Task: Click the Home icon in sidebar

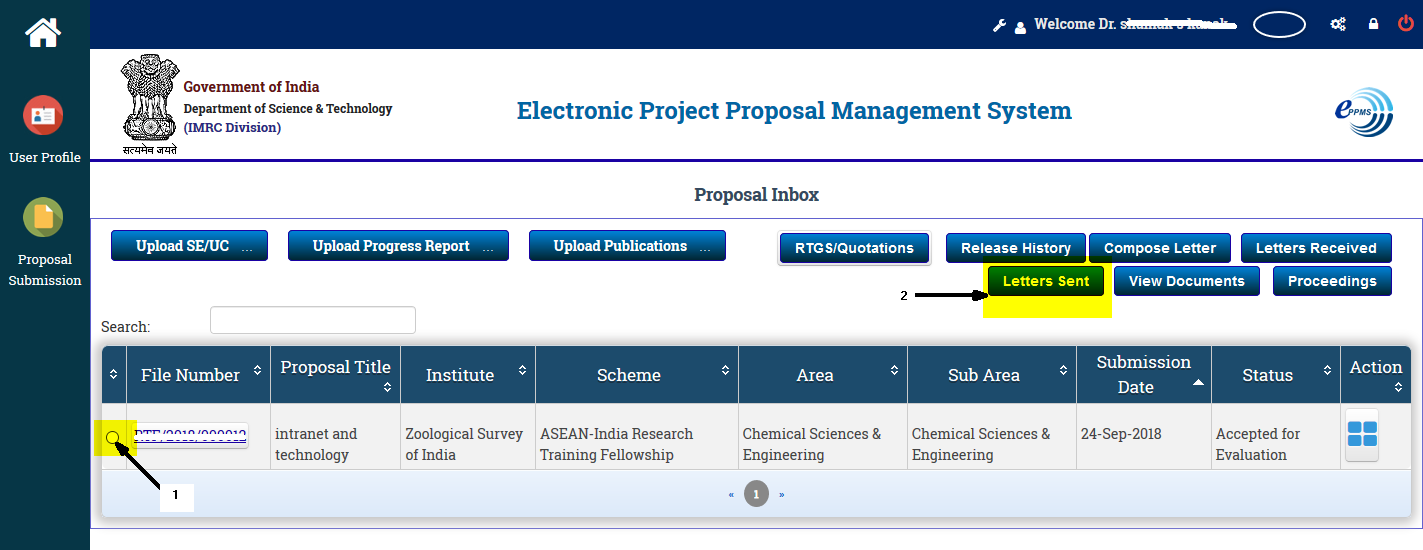Action: tap(44, 33)
